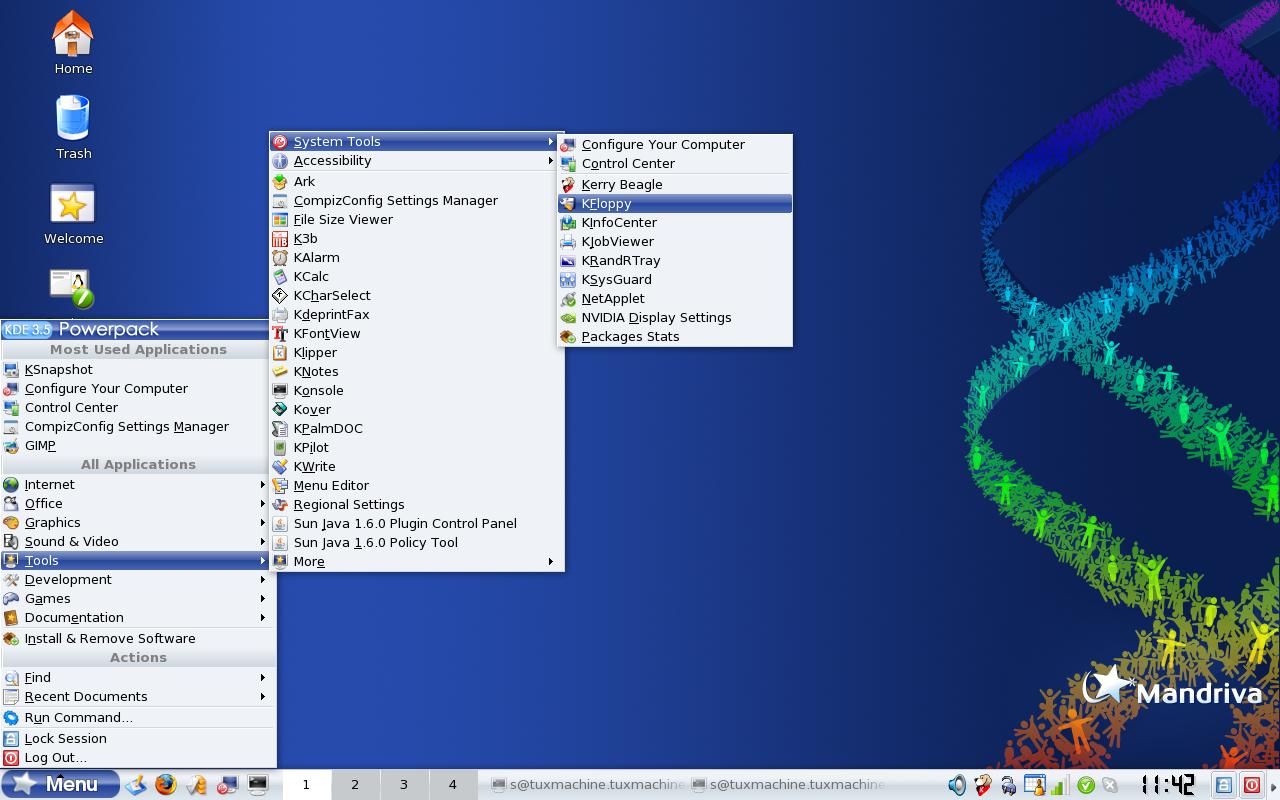Click the Kerry Beagle dog tray icon
Image resolution: width=1280 pixels, height=800 pixels.
point(984,785)
